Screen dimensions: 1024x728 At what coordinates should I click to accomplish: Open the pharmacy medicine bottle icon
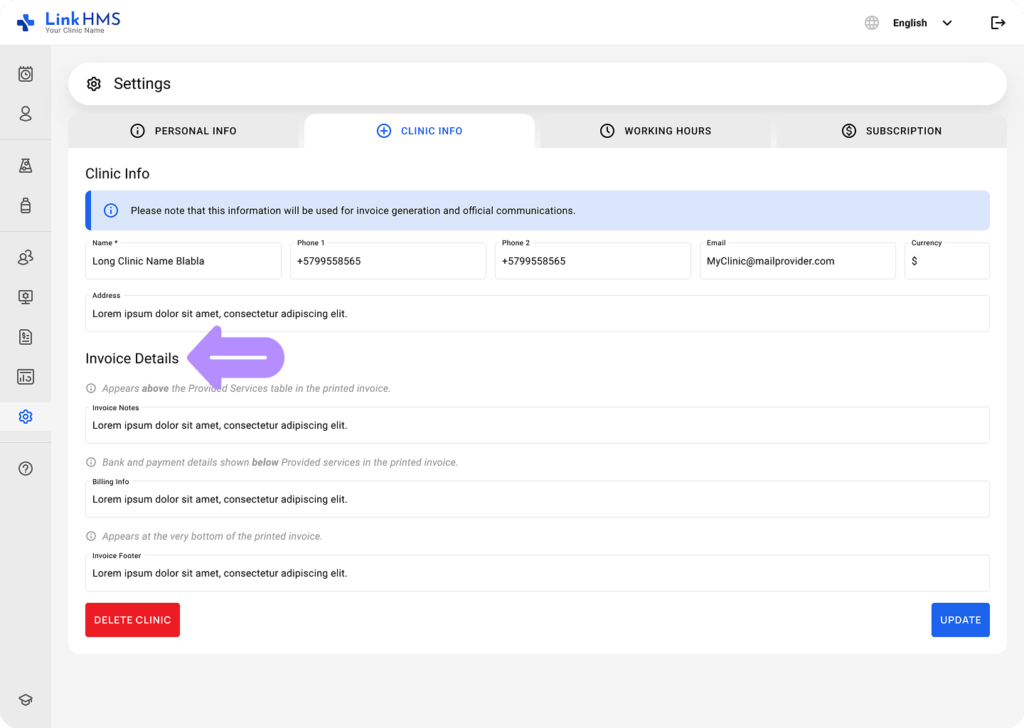coord(25,206)
